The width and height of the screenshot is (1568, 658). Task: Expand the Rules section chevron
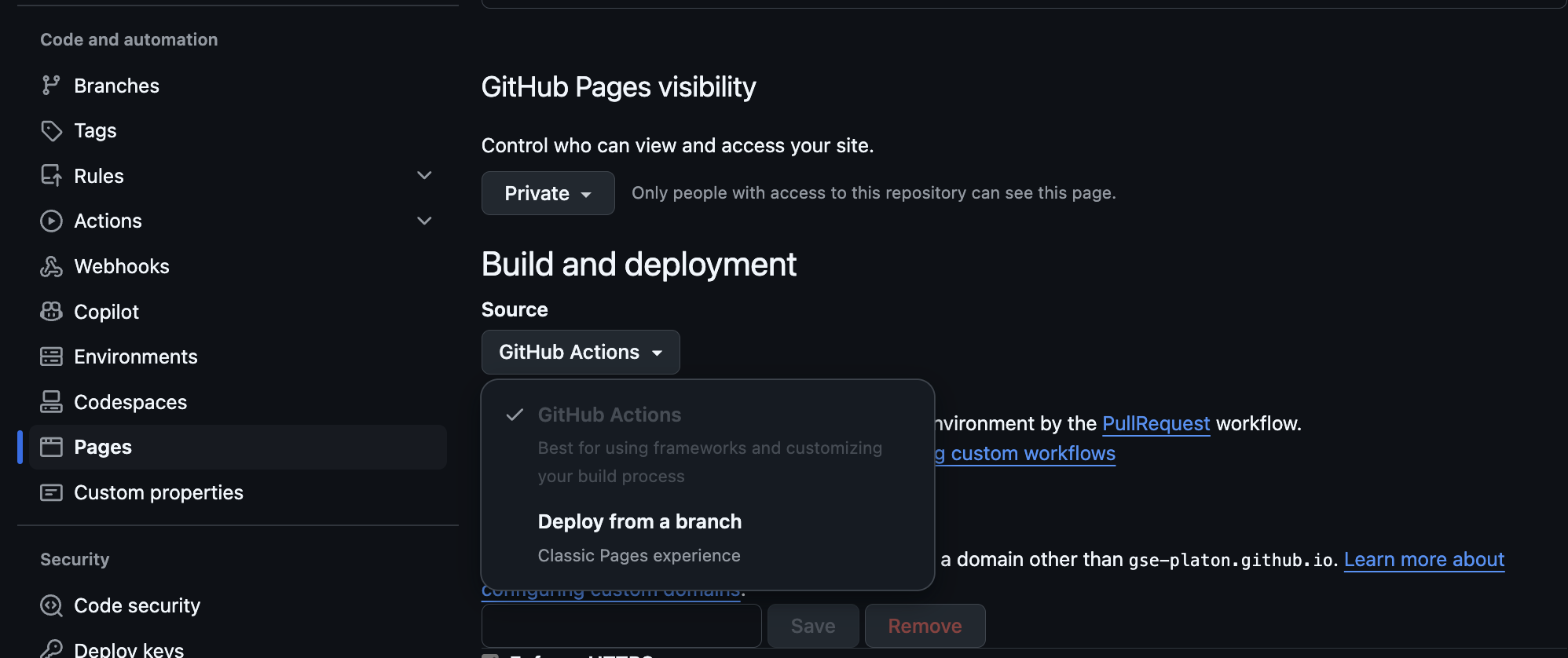pos(424,175)
